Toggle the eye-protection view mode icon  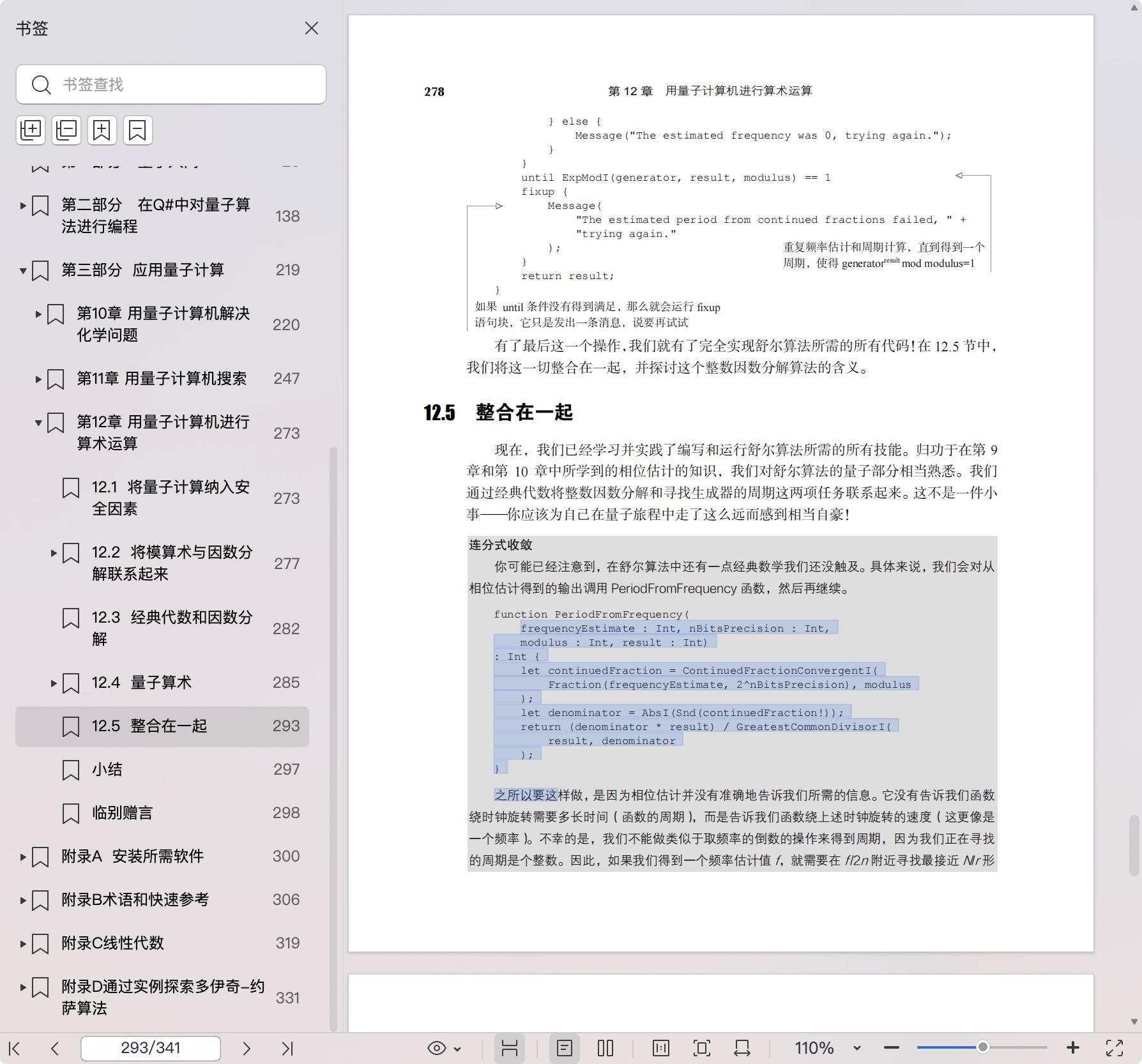tap(437, 1048)
